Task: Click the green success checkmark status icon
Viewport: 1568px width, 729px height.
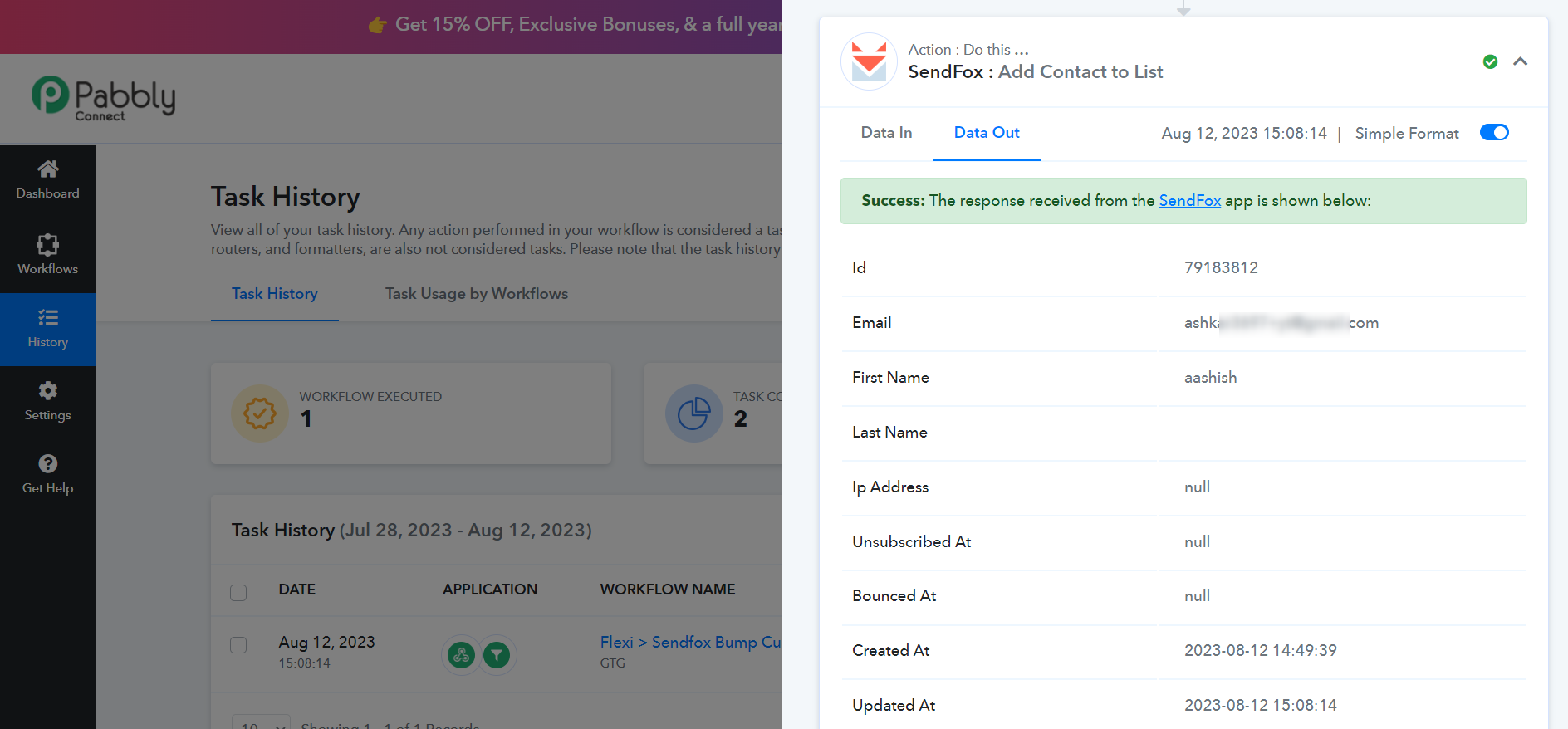Action: (1490, 61)
